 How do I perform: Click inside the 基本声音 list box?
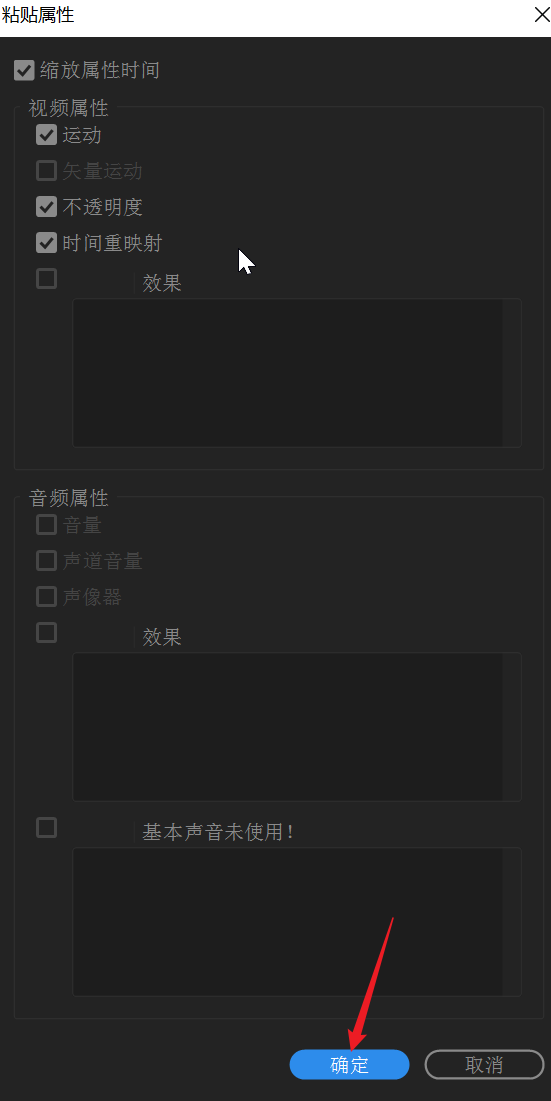[288, 922]
